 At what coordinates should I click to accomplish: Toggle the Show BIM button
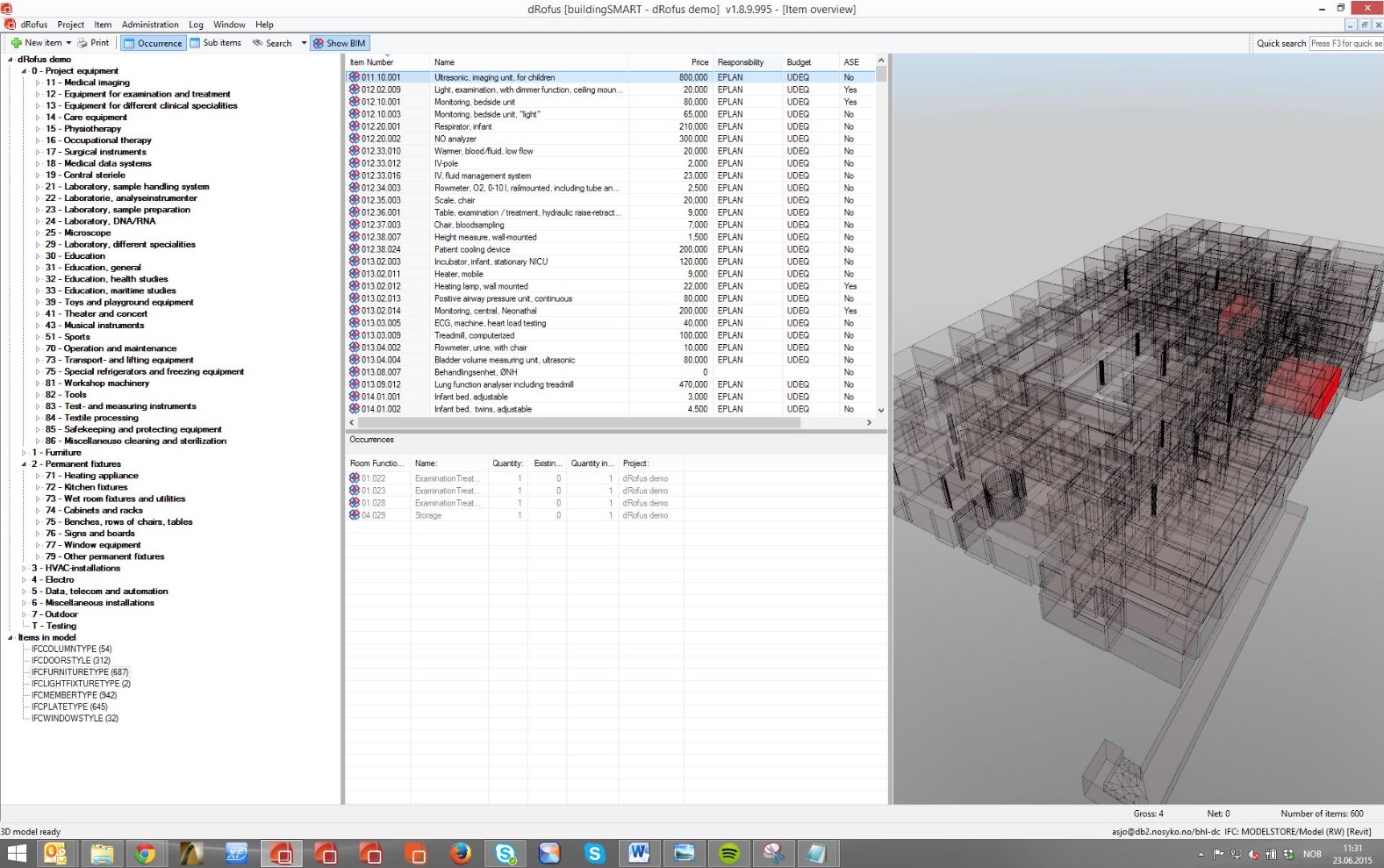click(x=340, y=43)
